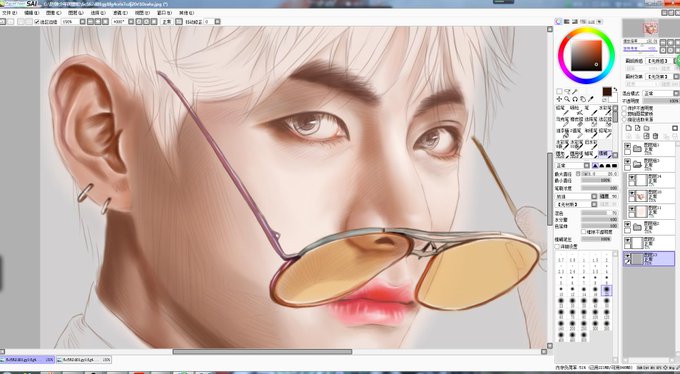The image size is (680, 374).
Task: Open the brush blend mode 正常 dropdown
Action: point(572,165)
